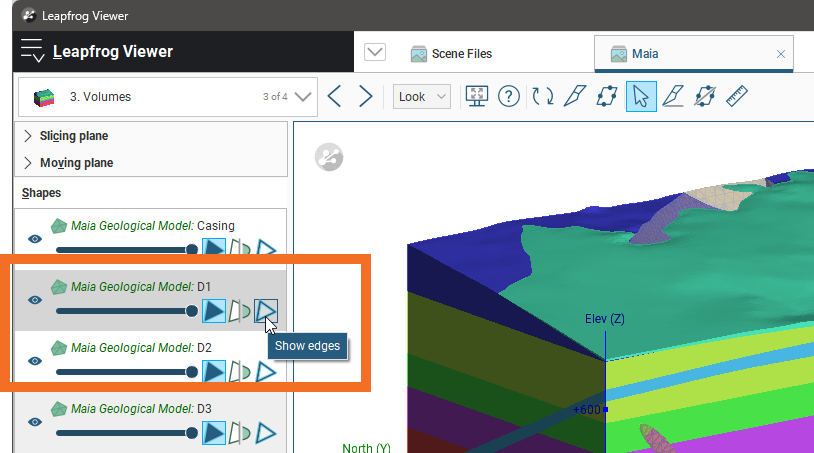Screen dimensions: 814x453
Task: Toggle show back faces for Casing
Action: pos(240,248)
